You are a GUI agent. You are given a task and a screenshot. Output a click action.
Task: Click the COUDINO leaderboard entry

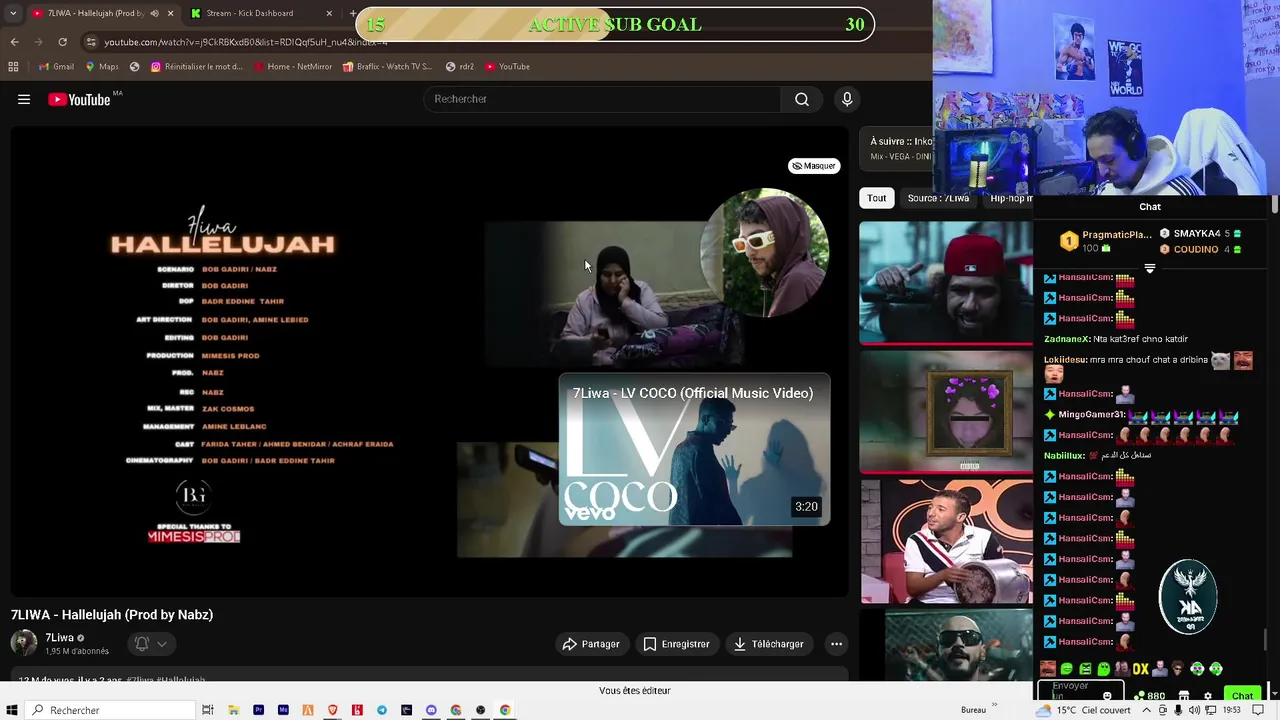coord(1200,249)
